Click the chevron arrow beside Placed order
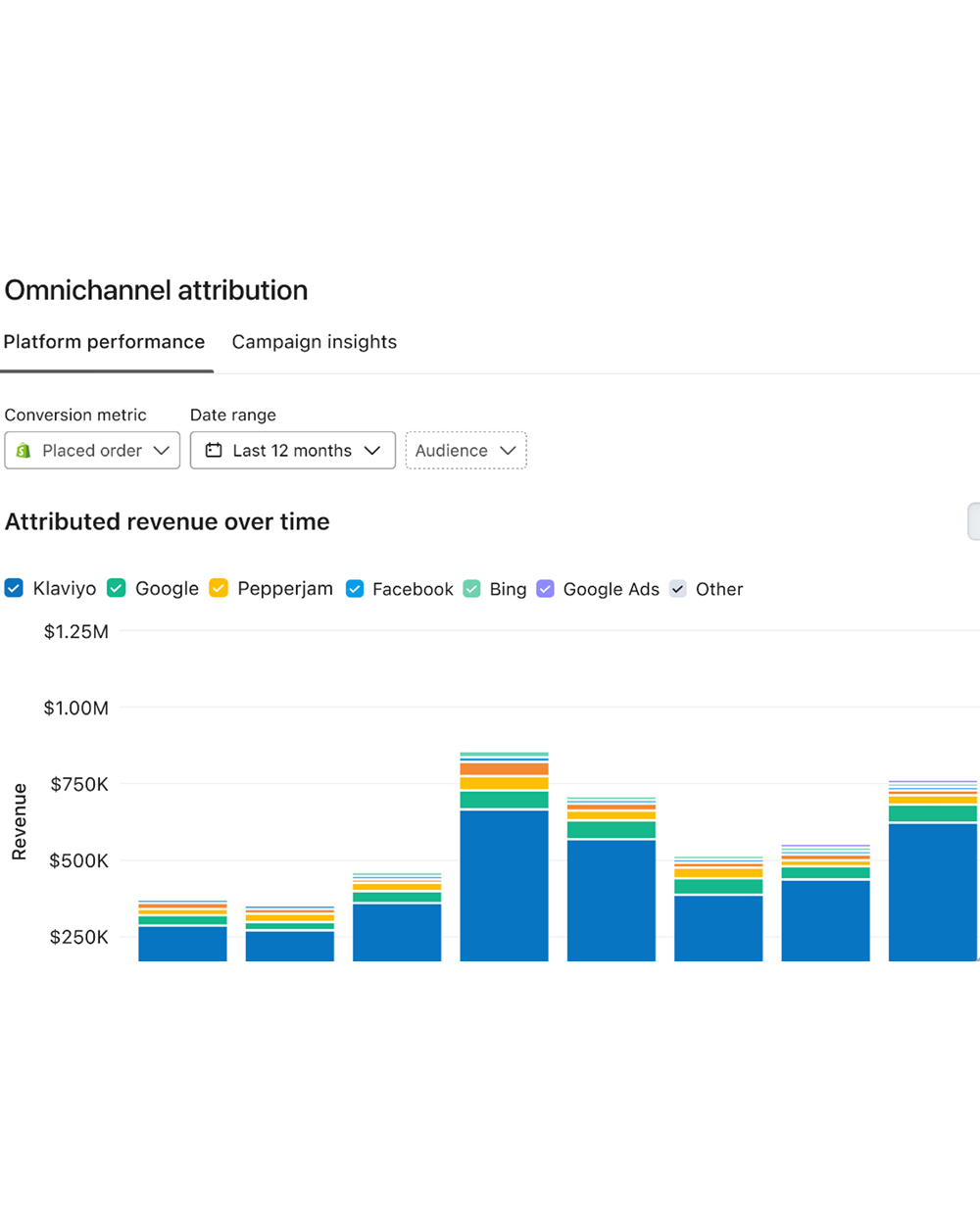This screenshot has height=1225, width=980. [162, 451]
